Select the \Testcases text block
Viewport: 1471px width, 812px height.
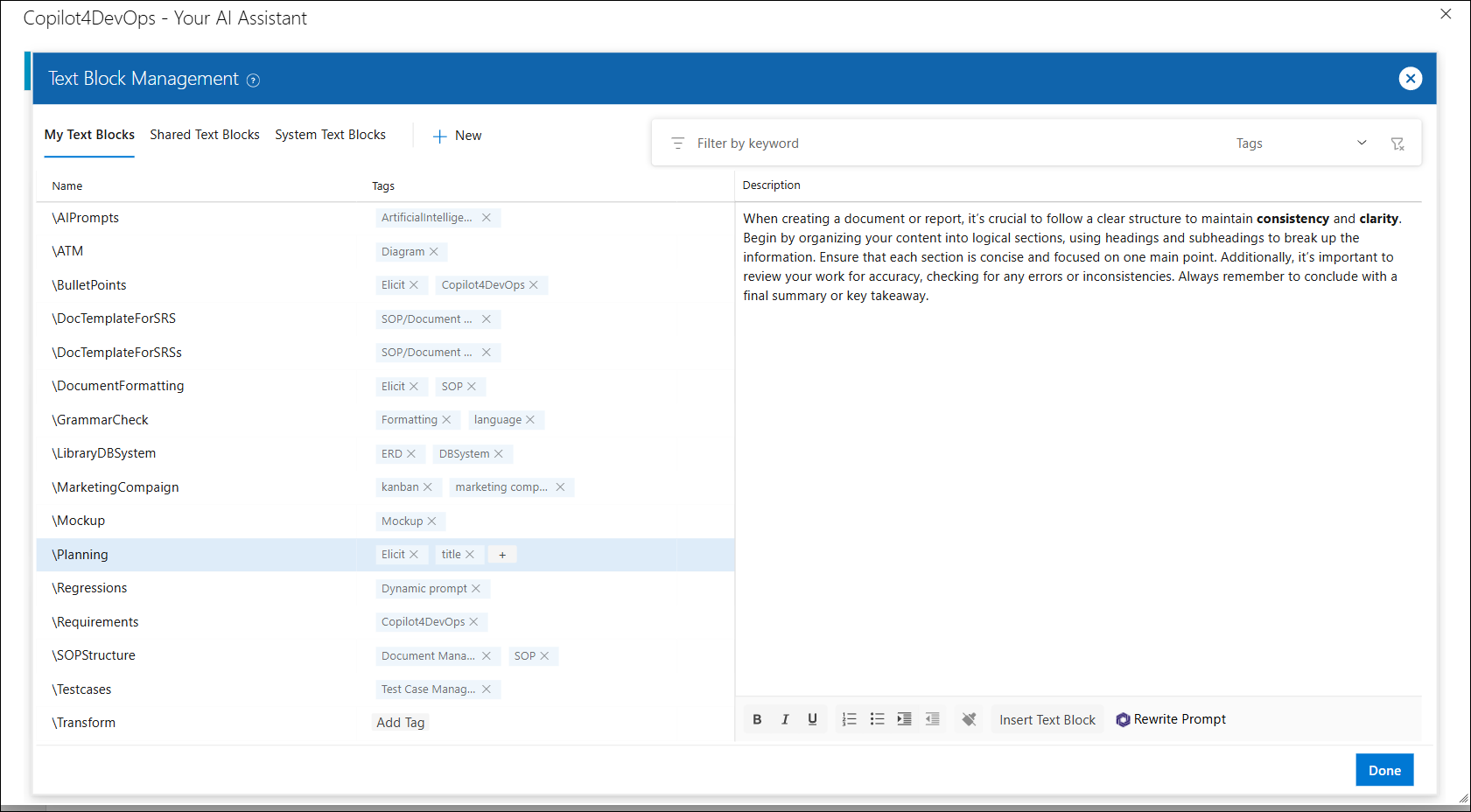(x=81, y=689)
